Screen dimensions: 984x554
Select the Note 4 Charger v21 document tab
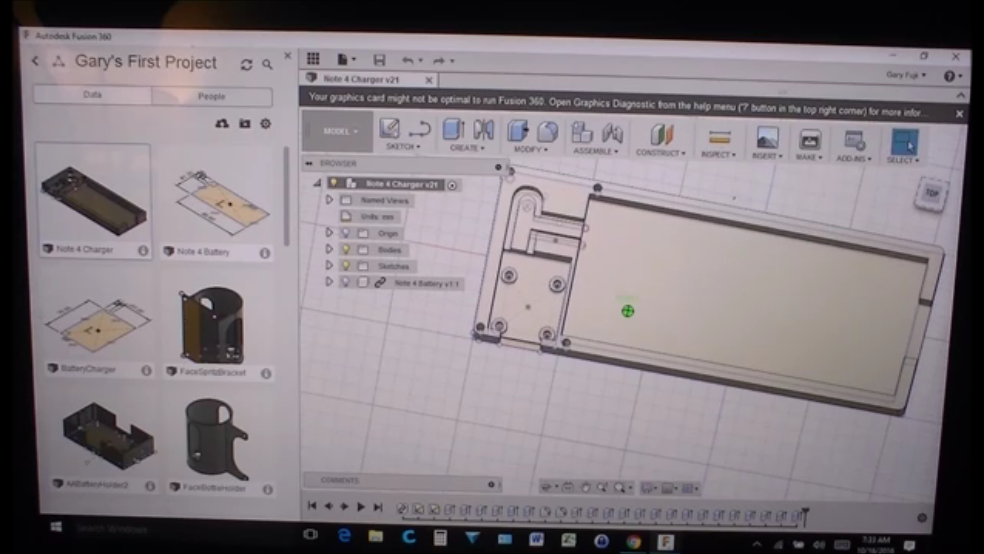361,79
